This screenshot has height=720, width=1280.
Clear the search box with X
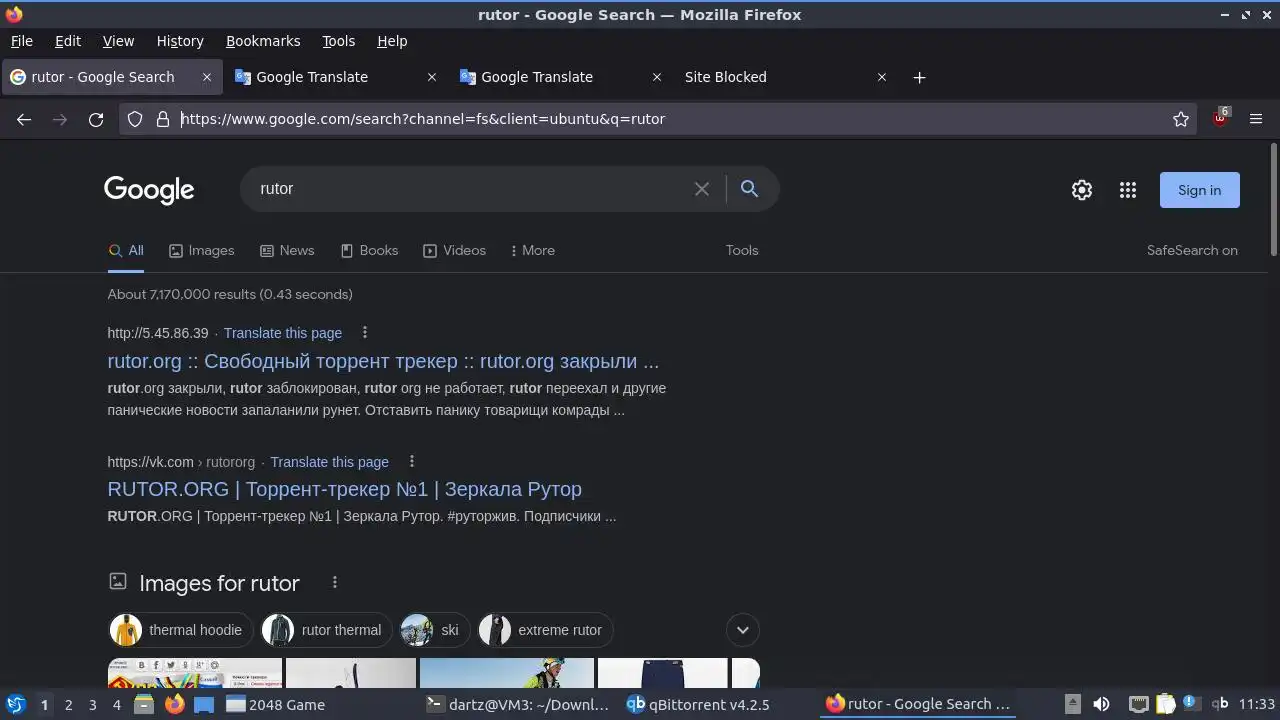702,189
